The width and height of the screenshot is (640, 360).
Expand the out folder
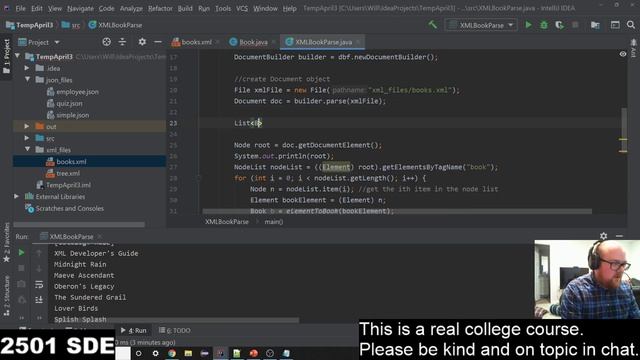(x=27, y=127)
